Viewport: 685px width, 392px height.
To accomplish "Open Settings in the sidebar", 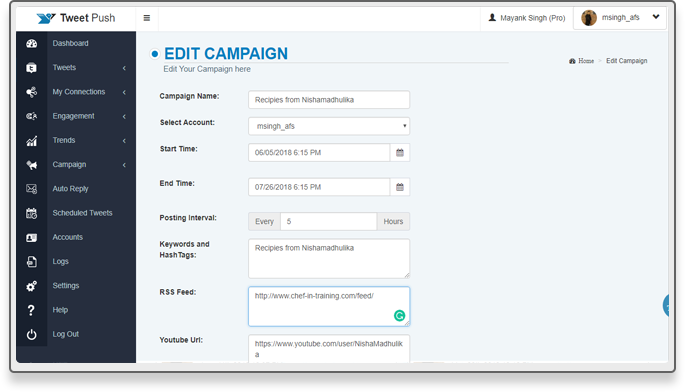I will 66,285.
